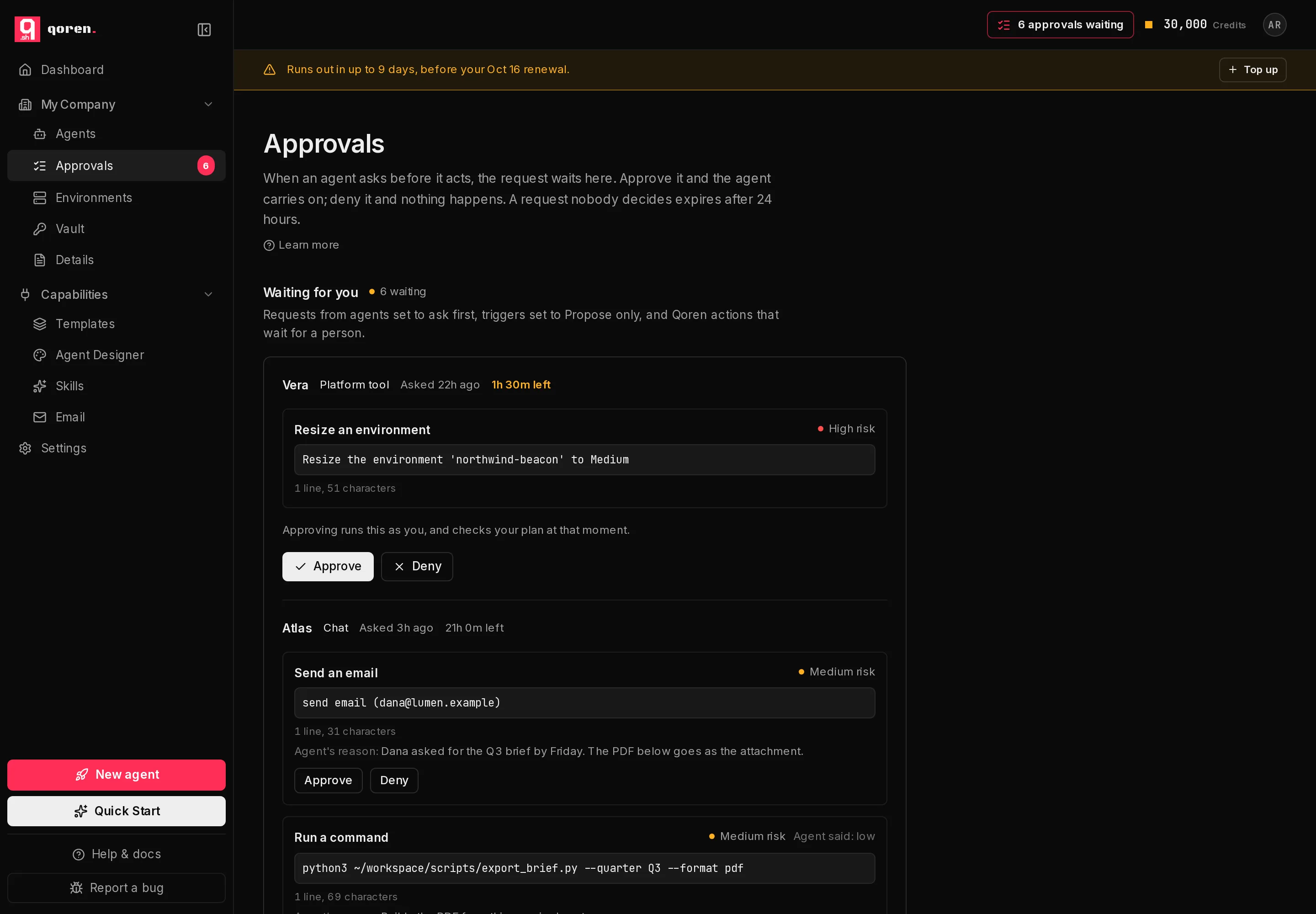Click the Environments server icon
The image size is (1316, 914).
pos(39,198)
